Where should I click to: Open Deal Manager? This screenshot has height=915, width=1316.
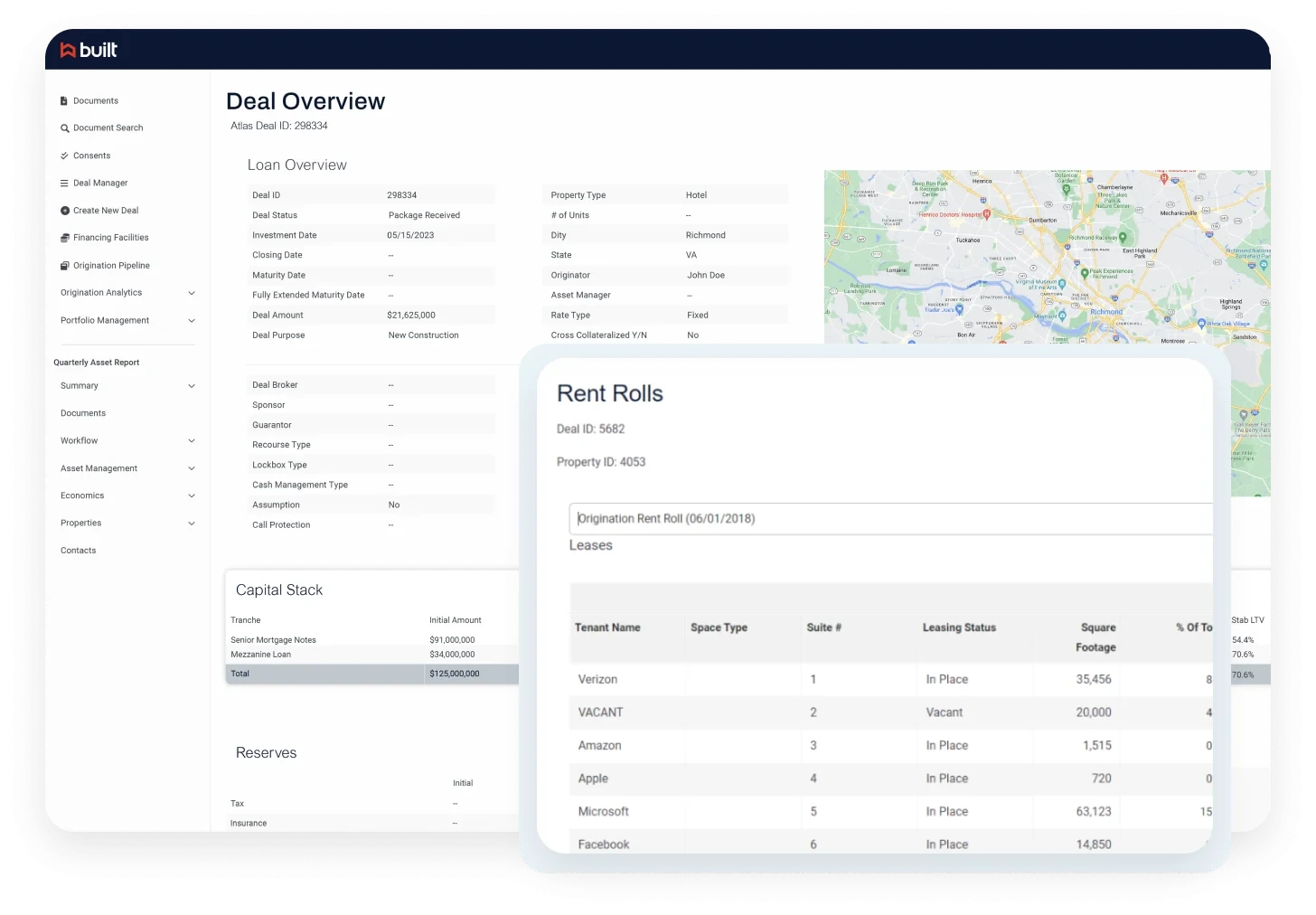[100, 184]
